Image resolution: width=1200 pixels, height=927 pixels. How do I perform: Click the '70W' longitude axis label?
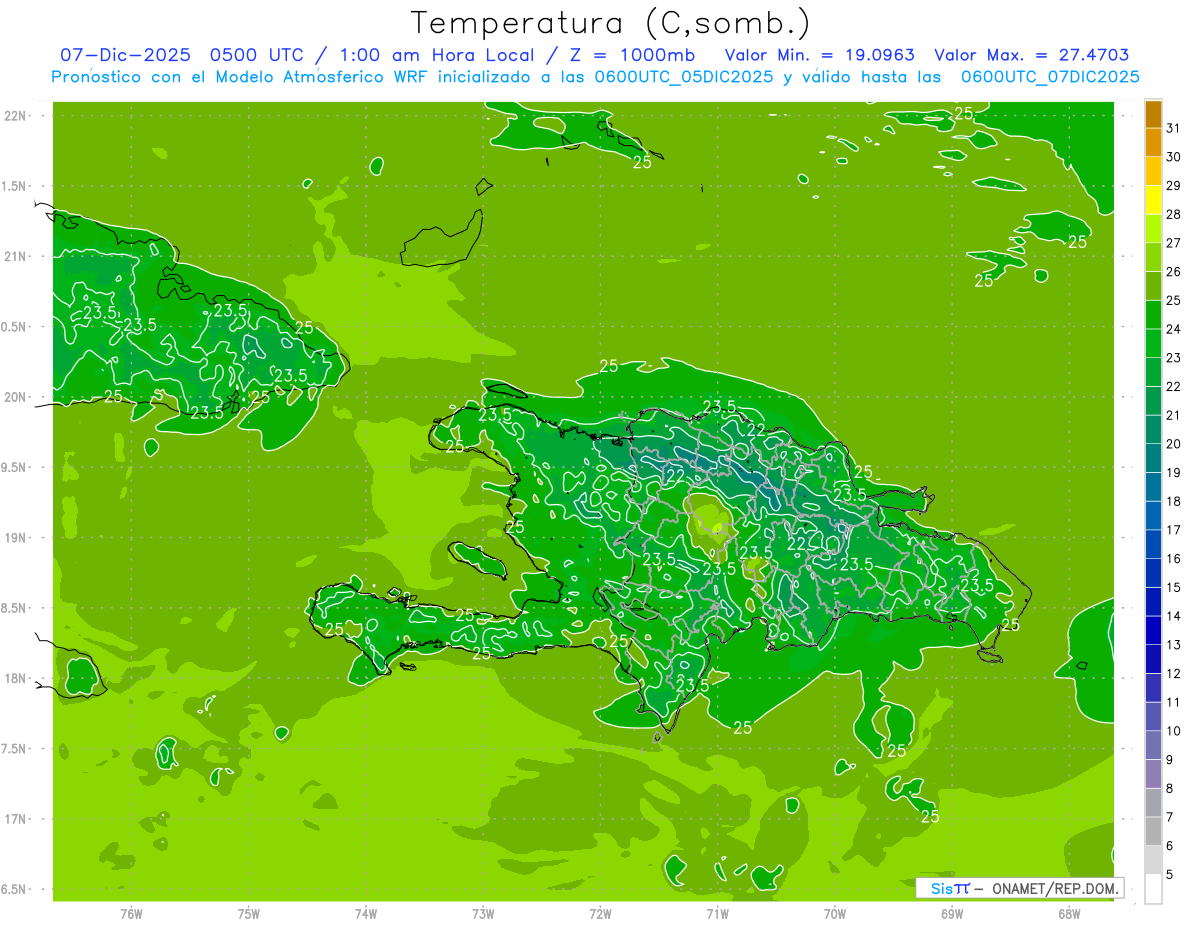coord(835,914)
